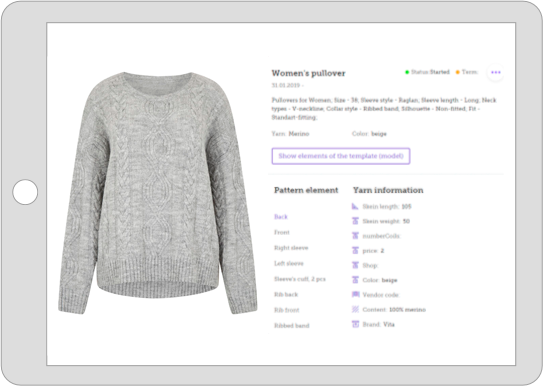543x386 pixels.
Task: Click the Yarn: Merino text
Action: pos(290,134)
